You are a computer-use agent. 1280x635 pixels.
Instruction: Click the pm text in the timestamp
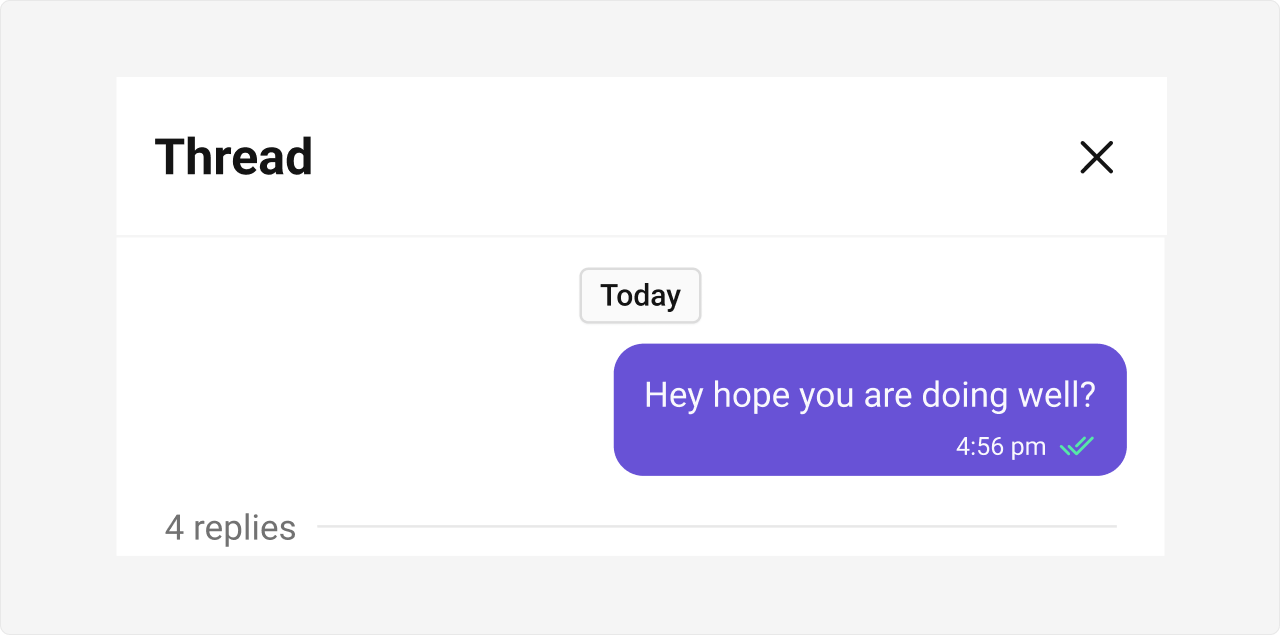click(x=1029, y=448)
